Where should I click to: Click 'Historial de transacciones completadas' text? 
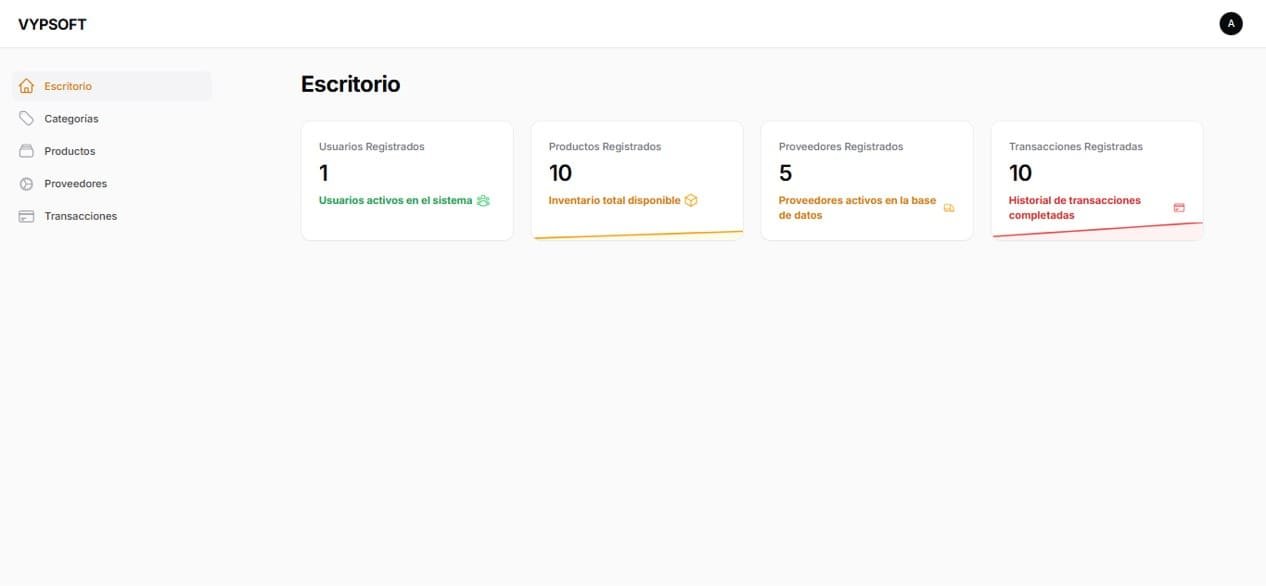coord(1074,208)
